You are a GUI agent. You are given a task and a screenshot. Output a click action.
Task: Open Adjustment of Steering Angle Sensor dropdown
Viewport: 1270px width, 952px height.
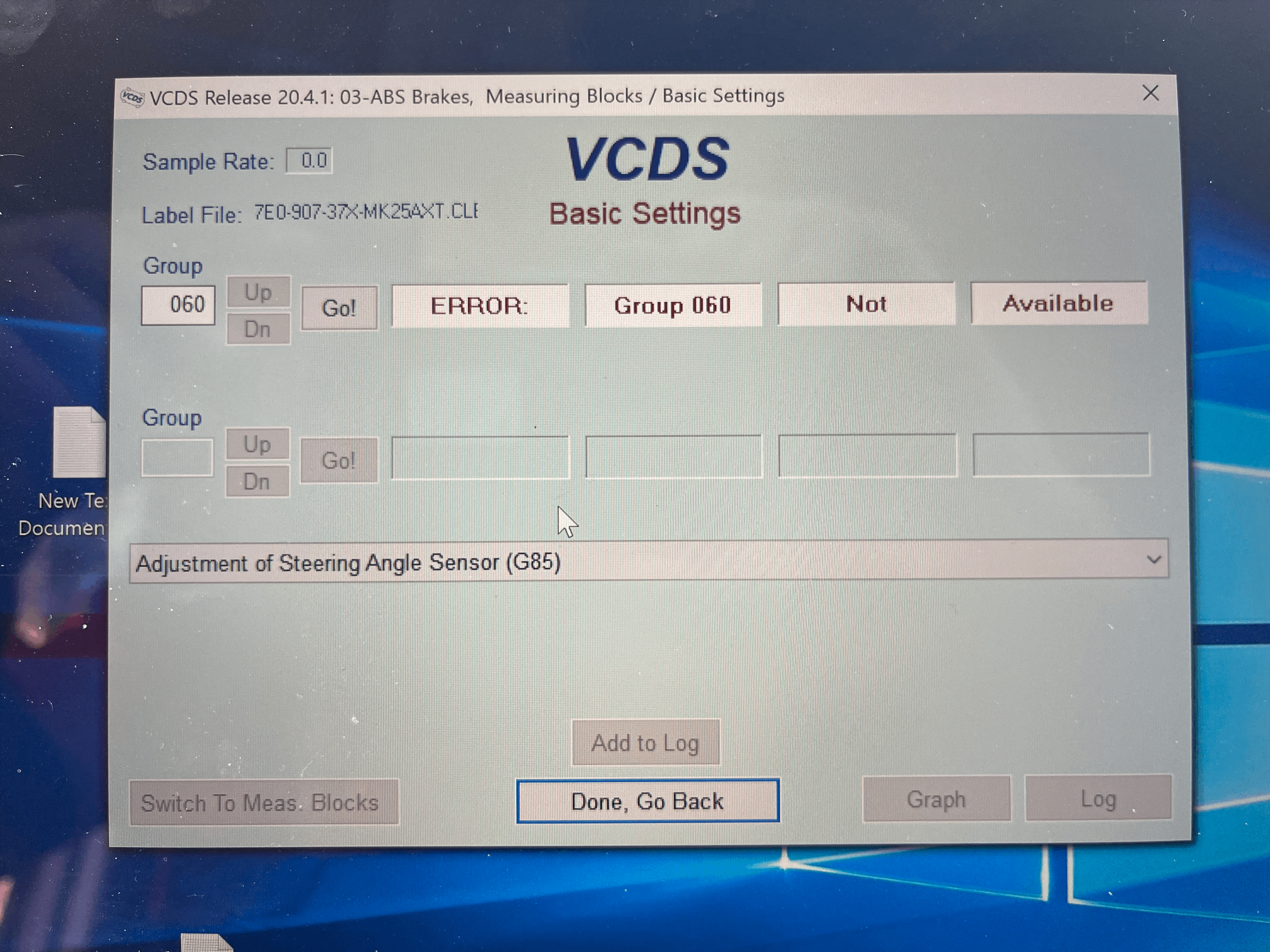pos(649,561)
